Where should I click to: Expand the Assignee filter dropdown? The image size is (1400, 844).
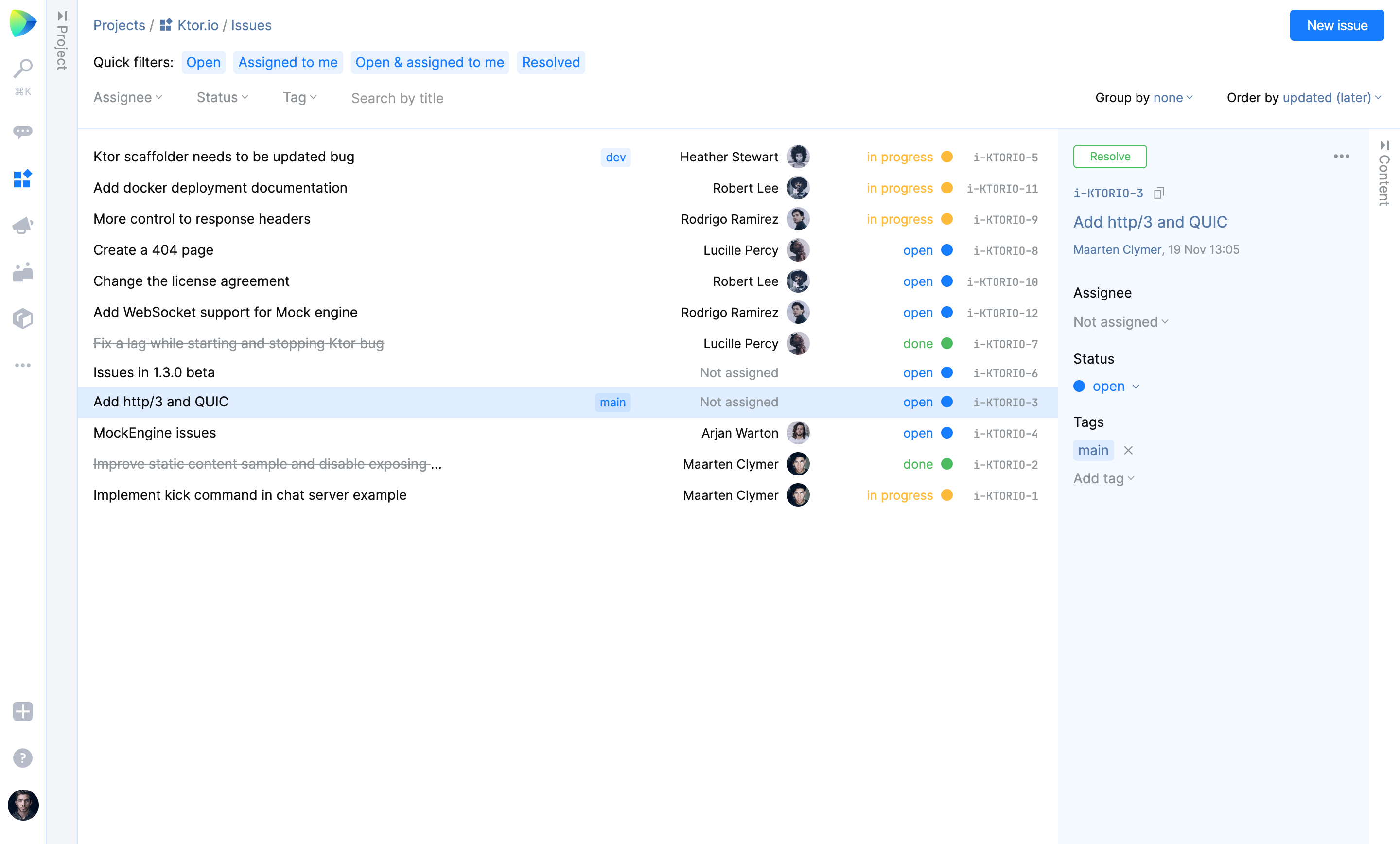click(x=128, y=98)
